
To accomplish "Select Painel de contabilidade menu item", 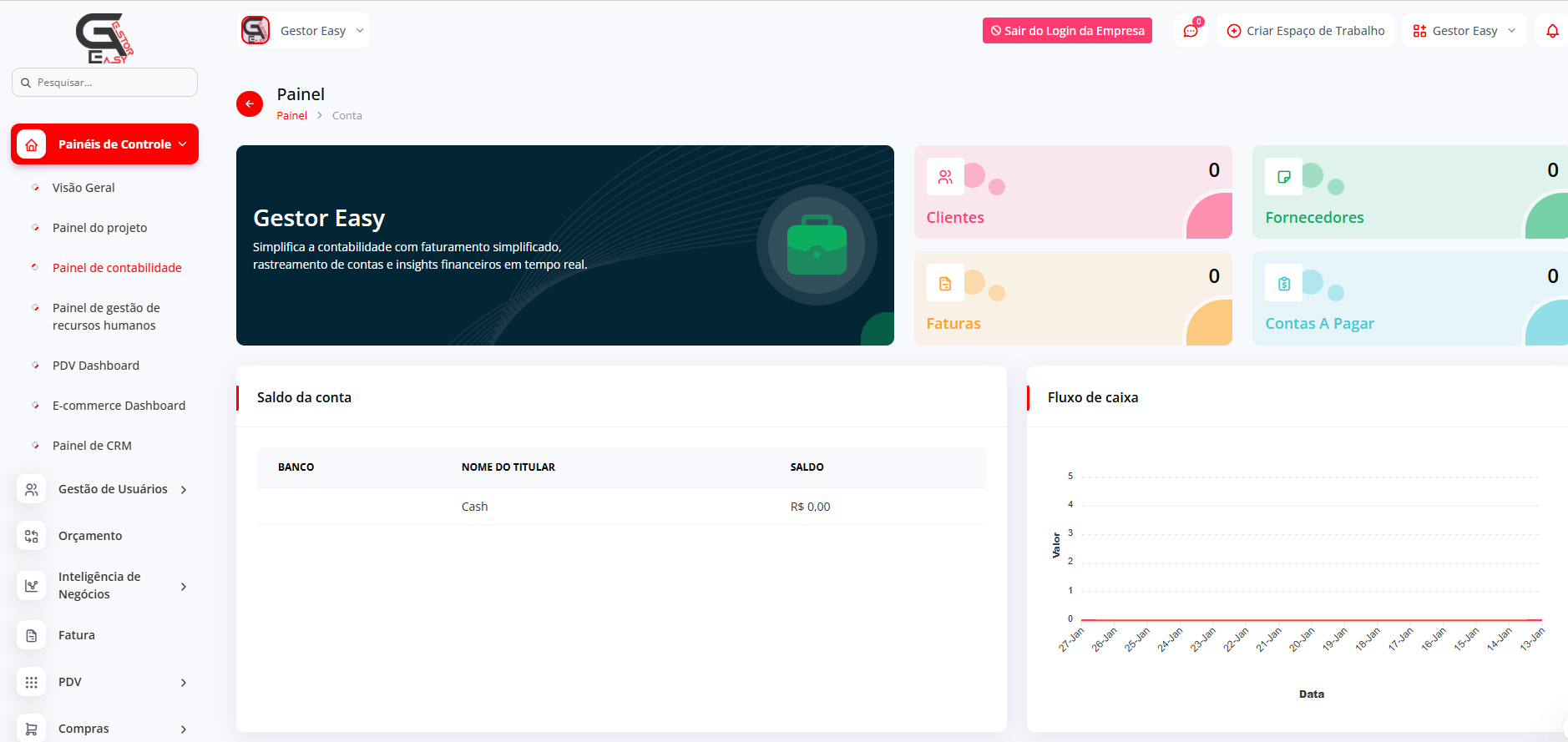I will (x=117, y=268).
